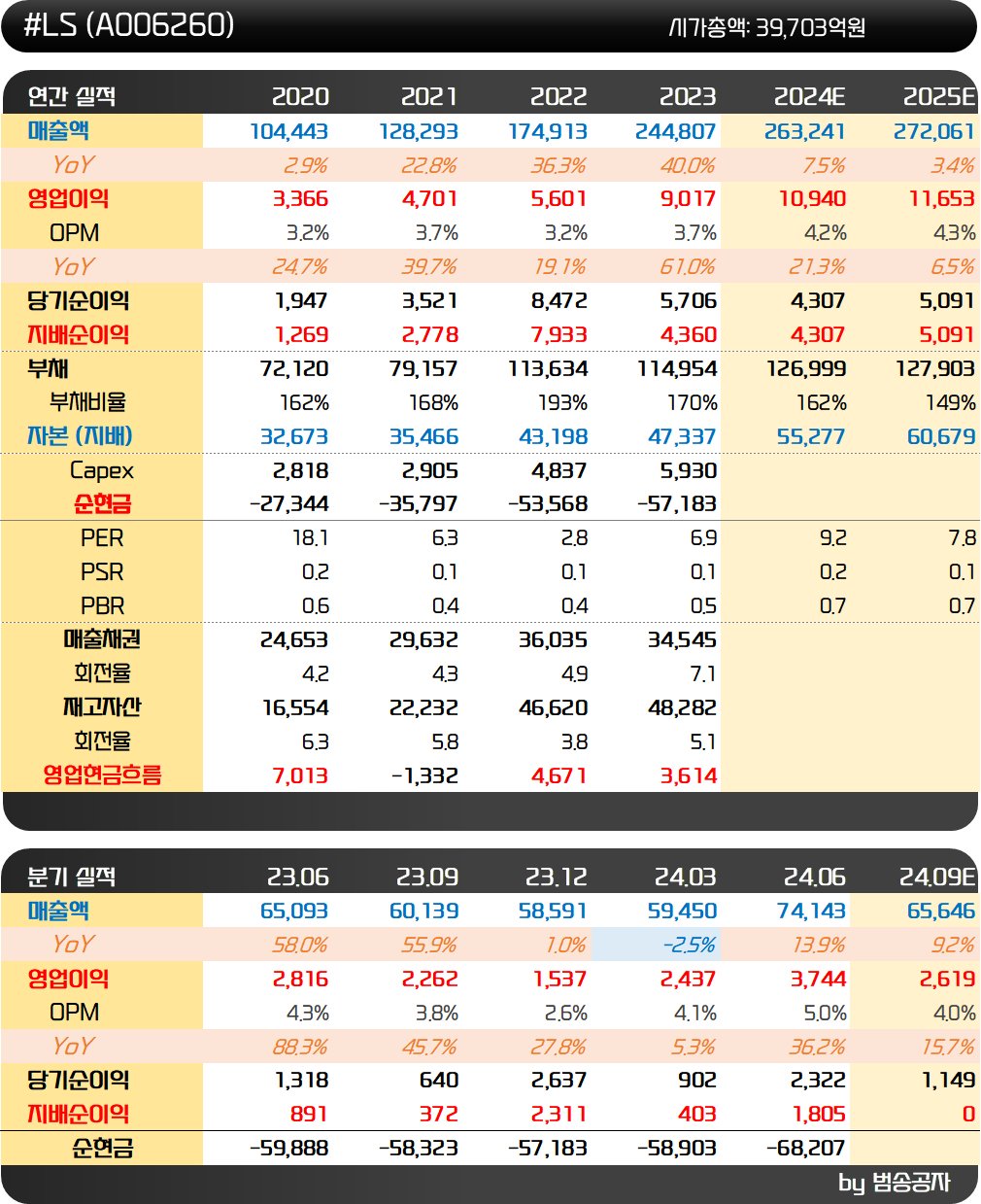The image size is (981, 1204).
Task: Click quarterly net cash value -68,207
Action: point(806,1149)
